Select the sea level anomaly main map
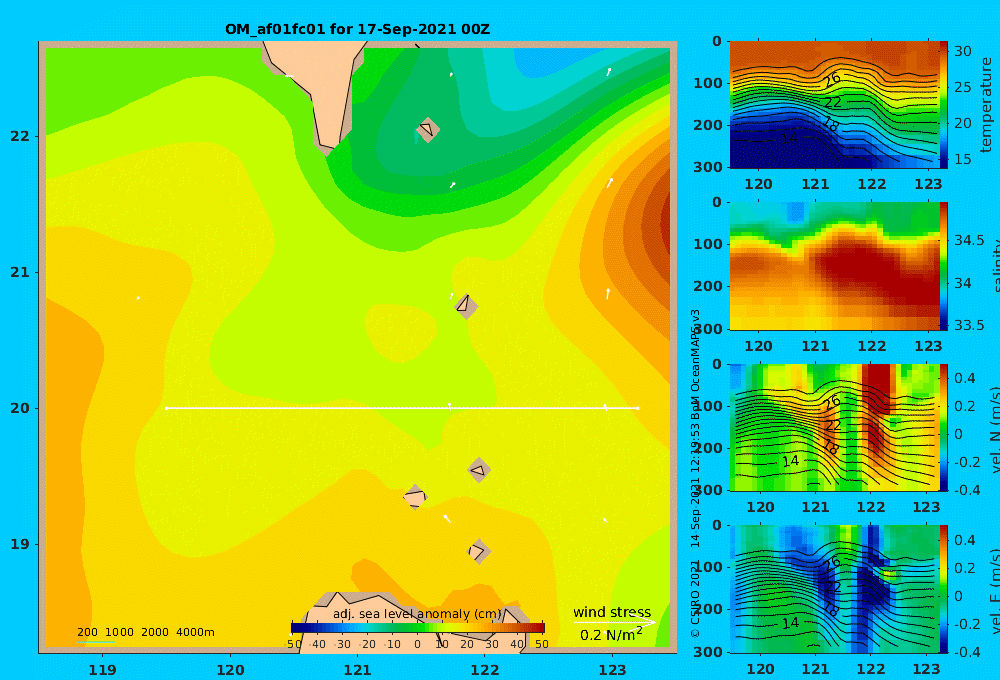Screen dimensions: 1000x680 pos(358,348)
